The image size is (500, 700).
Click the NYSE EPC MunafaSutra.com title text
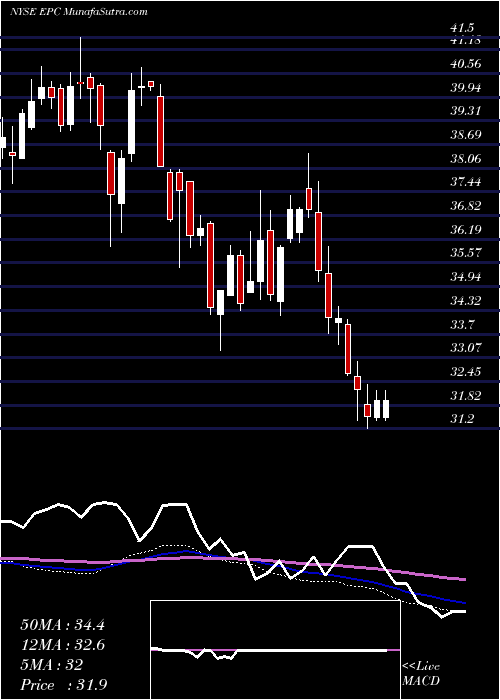(78, 12)
